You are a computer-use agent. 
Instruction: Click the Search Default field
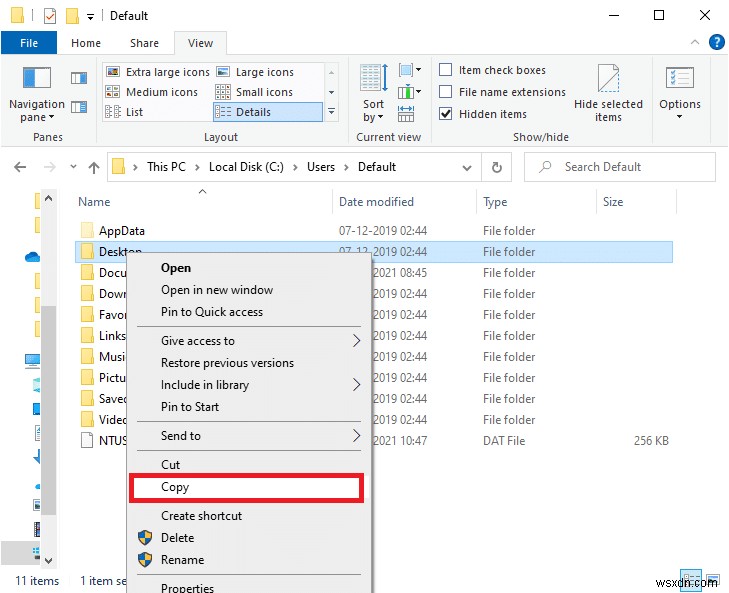point(620,167)
